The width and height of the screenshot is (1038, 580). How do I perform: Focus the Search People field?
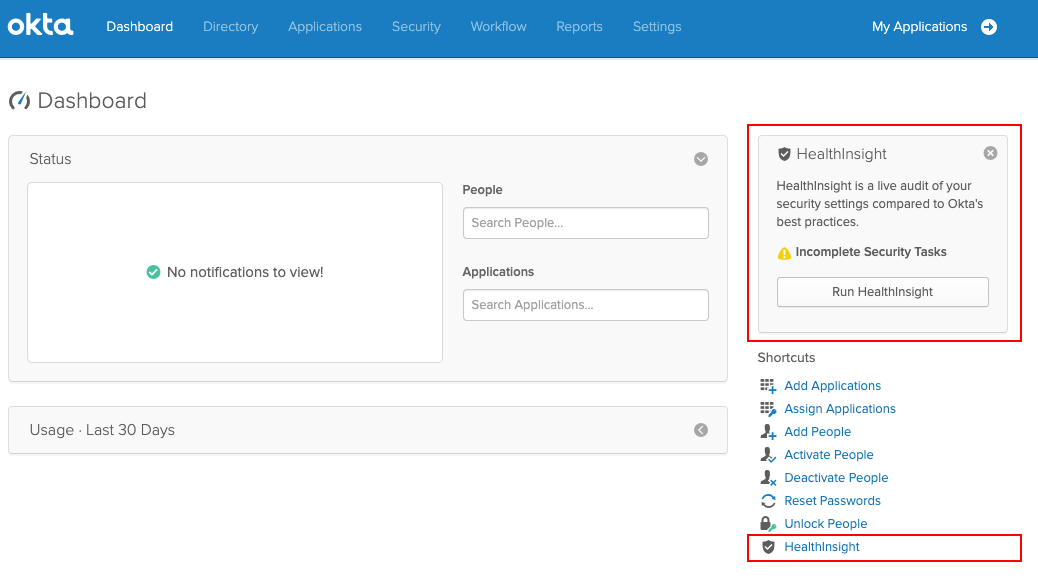[586, 223]
